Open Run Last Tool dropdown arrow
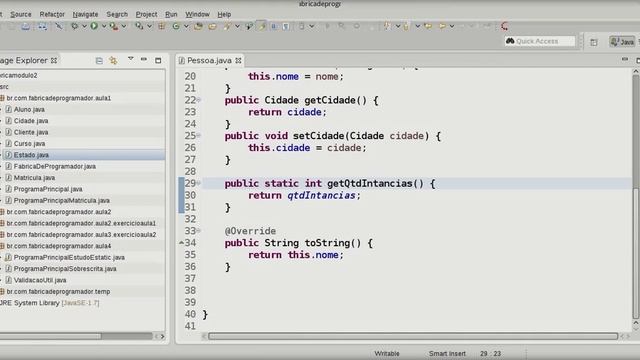 point(124,26)
